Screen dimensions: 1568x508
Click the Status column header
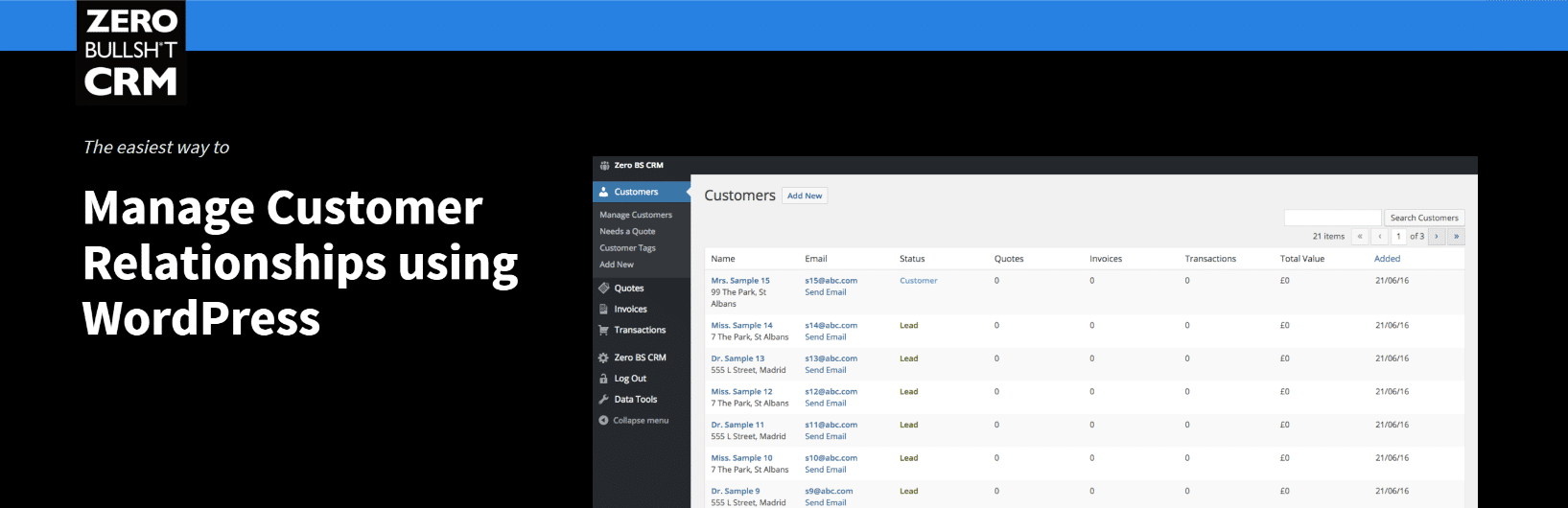[x=912, y=259]
